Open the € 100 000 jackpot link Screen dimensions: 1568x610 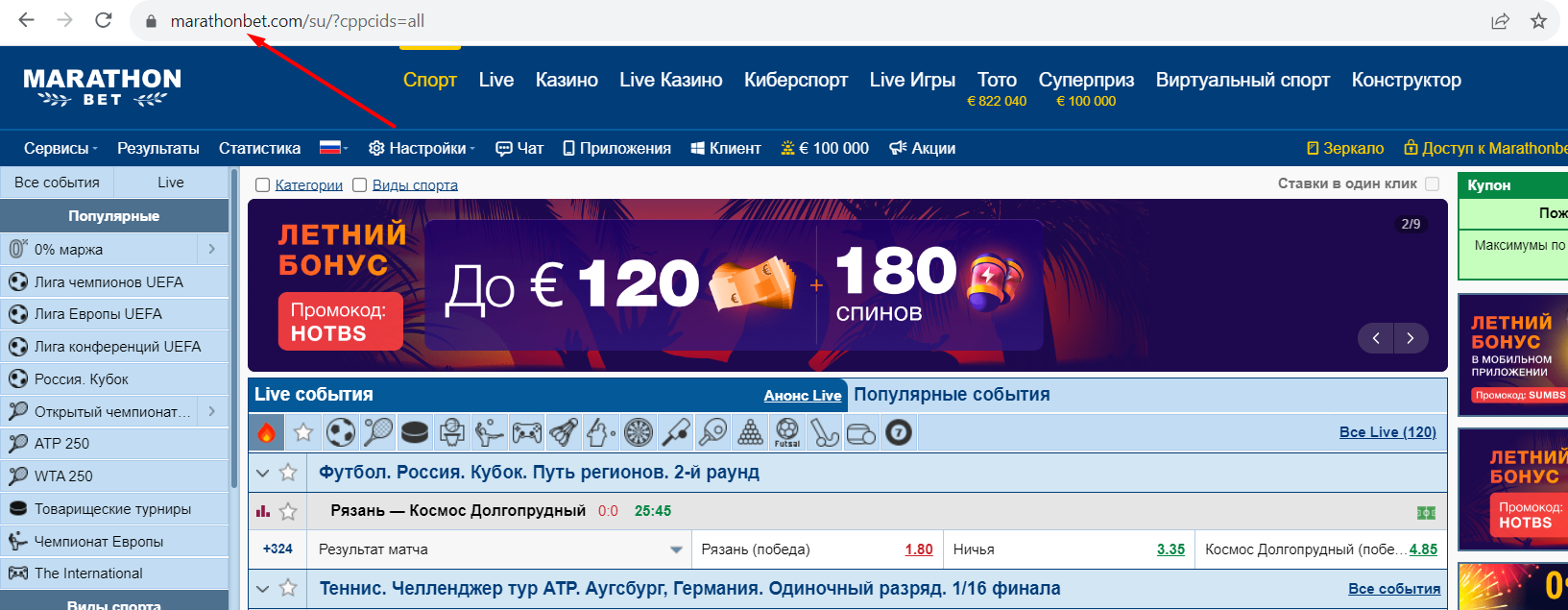pos(825,148)
